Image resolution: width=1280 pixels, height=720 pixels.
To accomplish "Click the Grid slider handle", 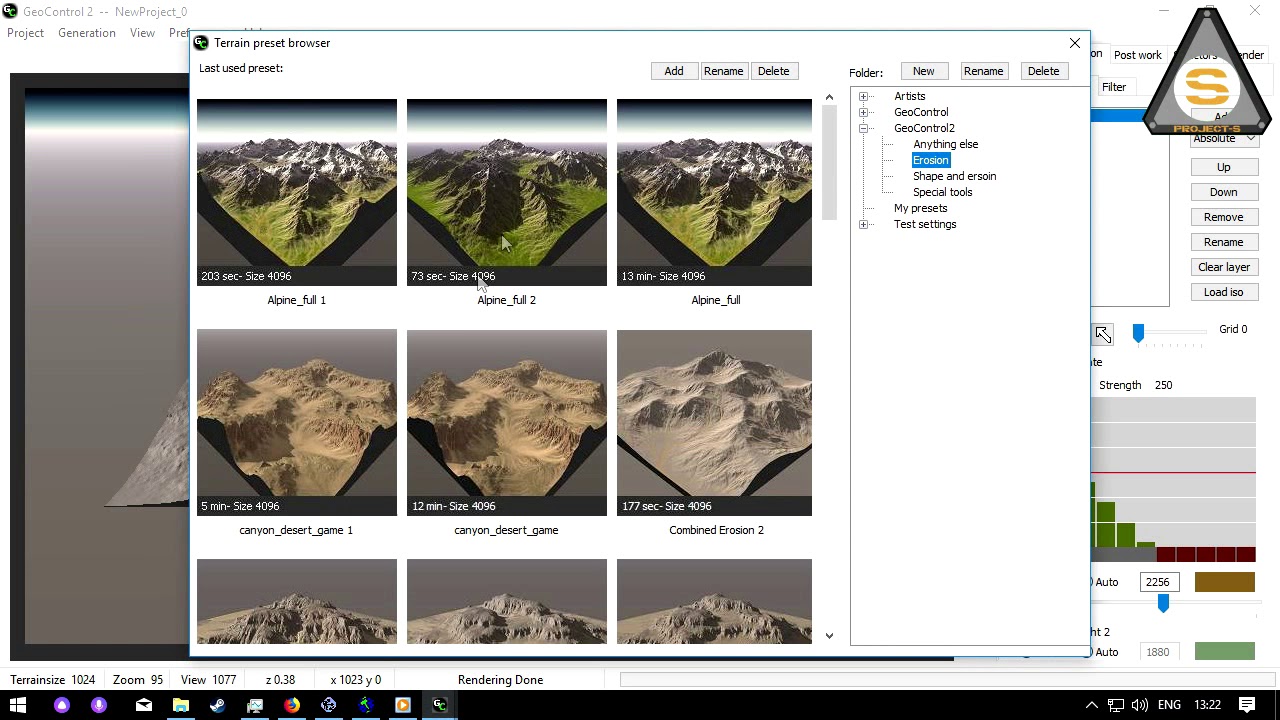I will pos(1138,333).
